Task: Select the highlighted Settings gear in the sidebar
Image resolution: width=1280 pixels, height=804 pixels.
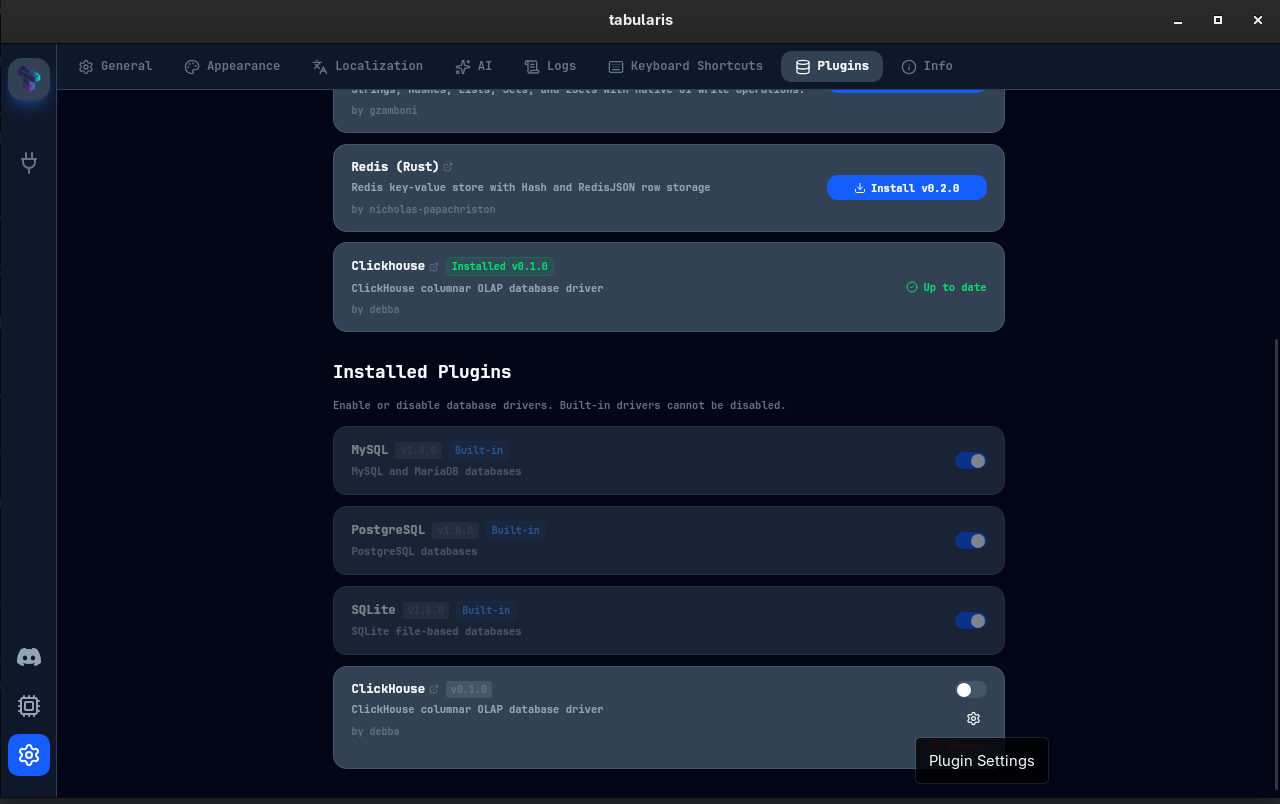Action: click(29, 755)
